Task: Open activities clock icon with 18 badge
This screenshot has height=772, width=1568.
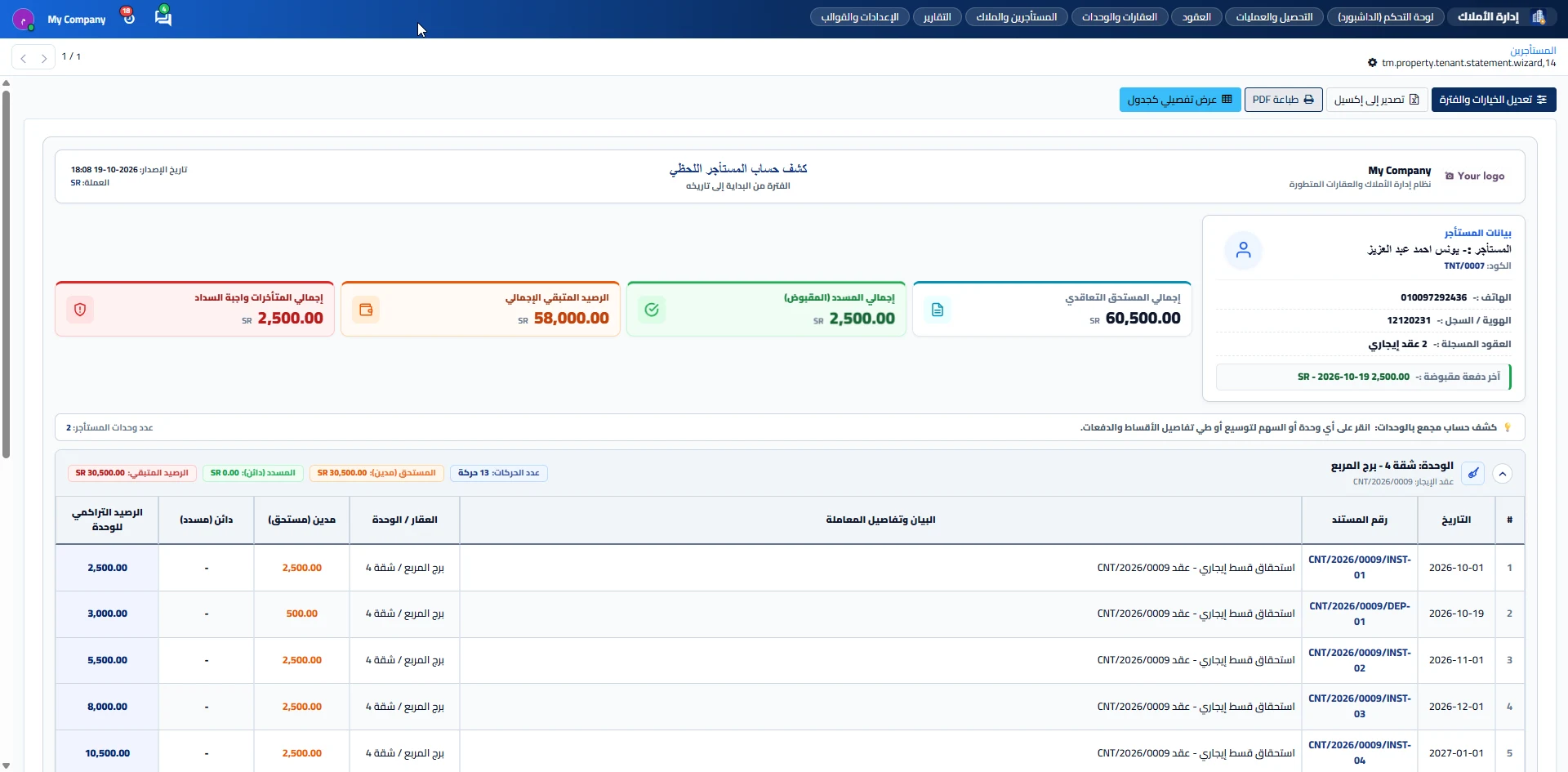Action: [x=128, y=17]
